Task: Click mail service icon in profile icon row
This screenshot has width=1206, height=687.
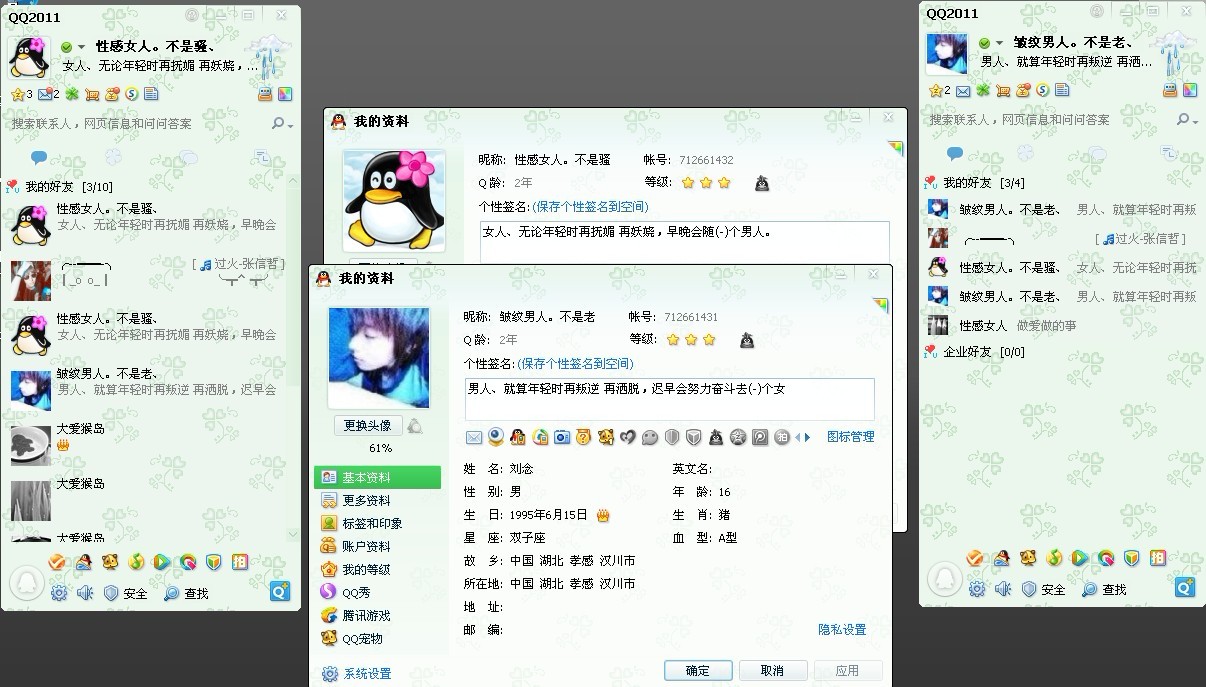Action: (x=474, y=437)
